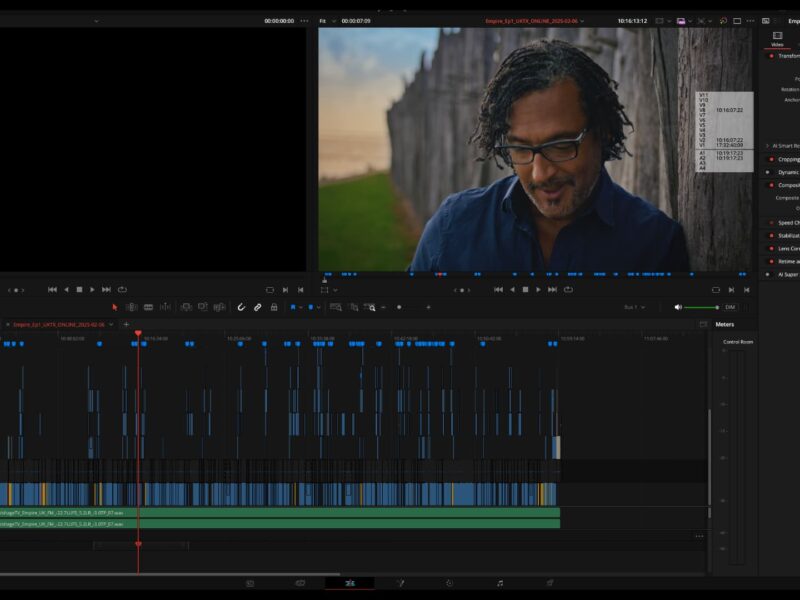The height and width of the screenshot is (600, 800).
Task: Add a blue flag to clip
Action: click(293, 307)
